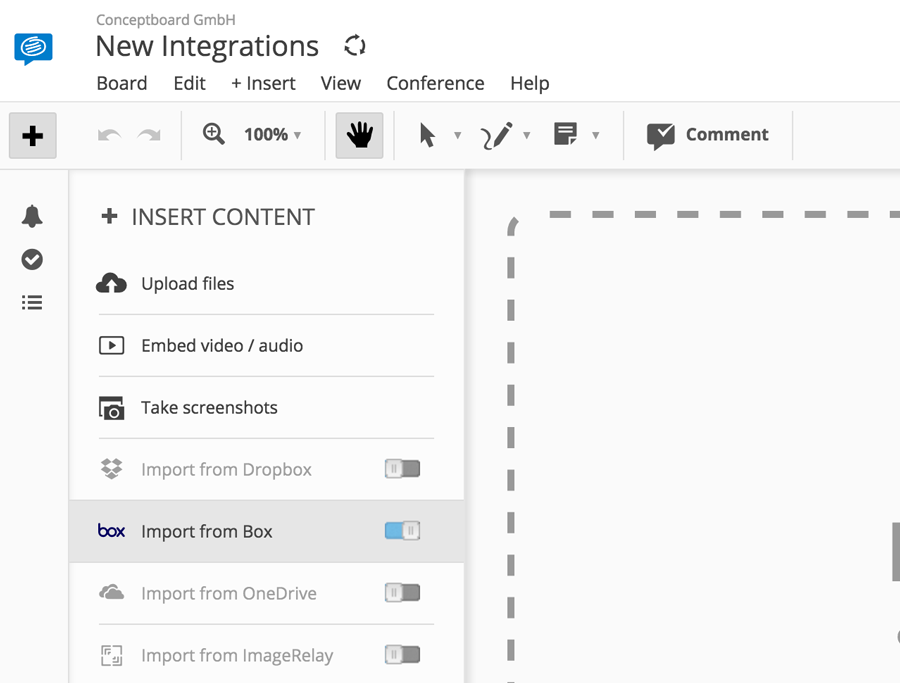Open the Board menu
900x683 pixels.
point(122,83)
